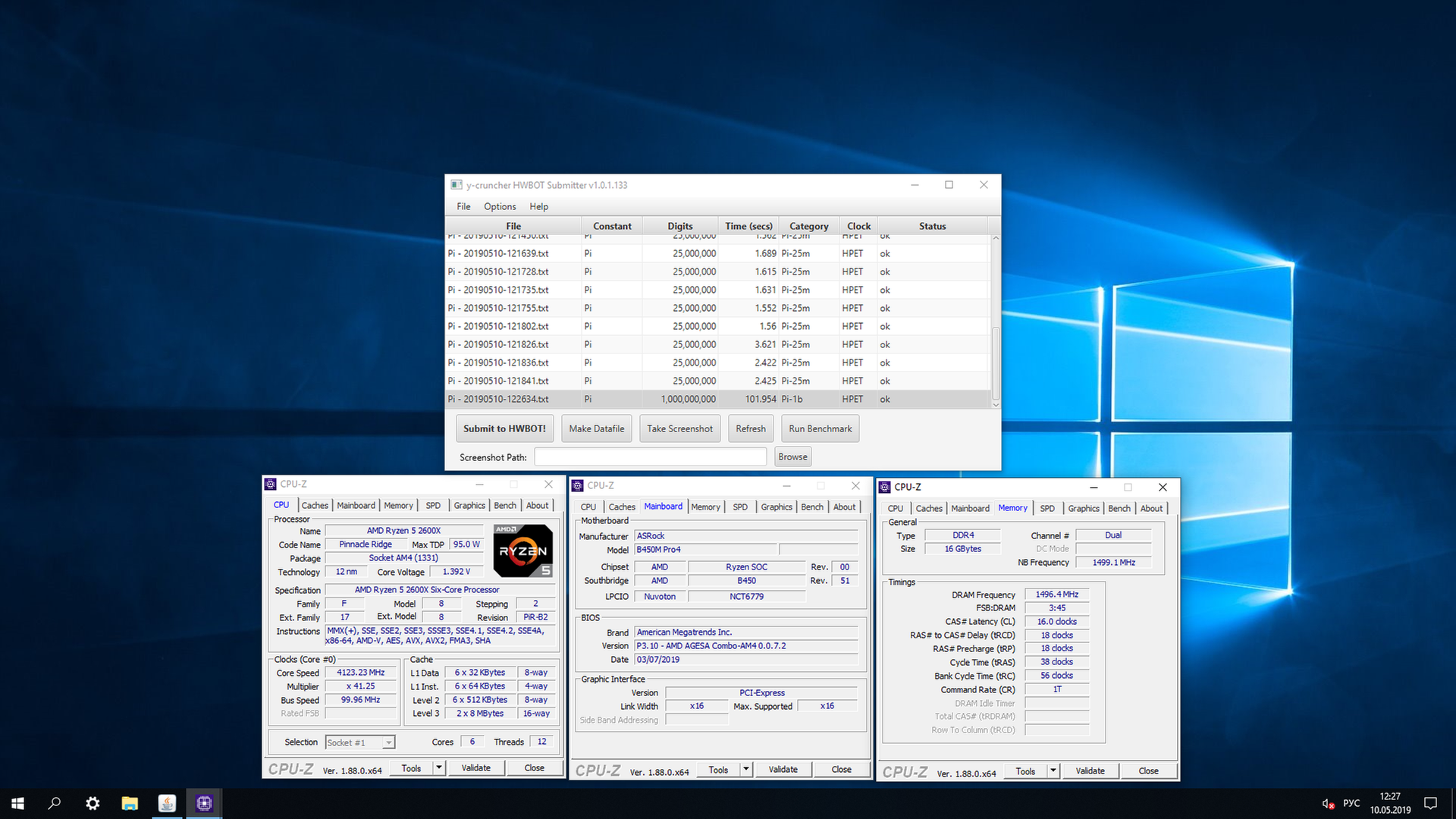The height and width of the screenshot is (819, 1456).
Task: Open the notification center icon
Action: pyautogui.click(x=1430, y=803)
